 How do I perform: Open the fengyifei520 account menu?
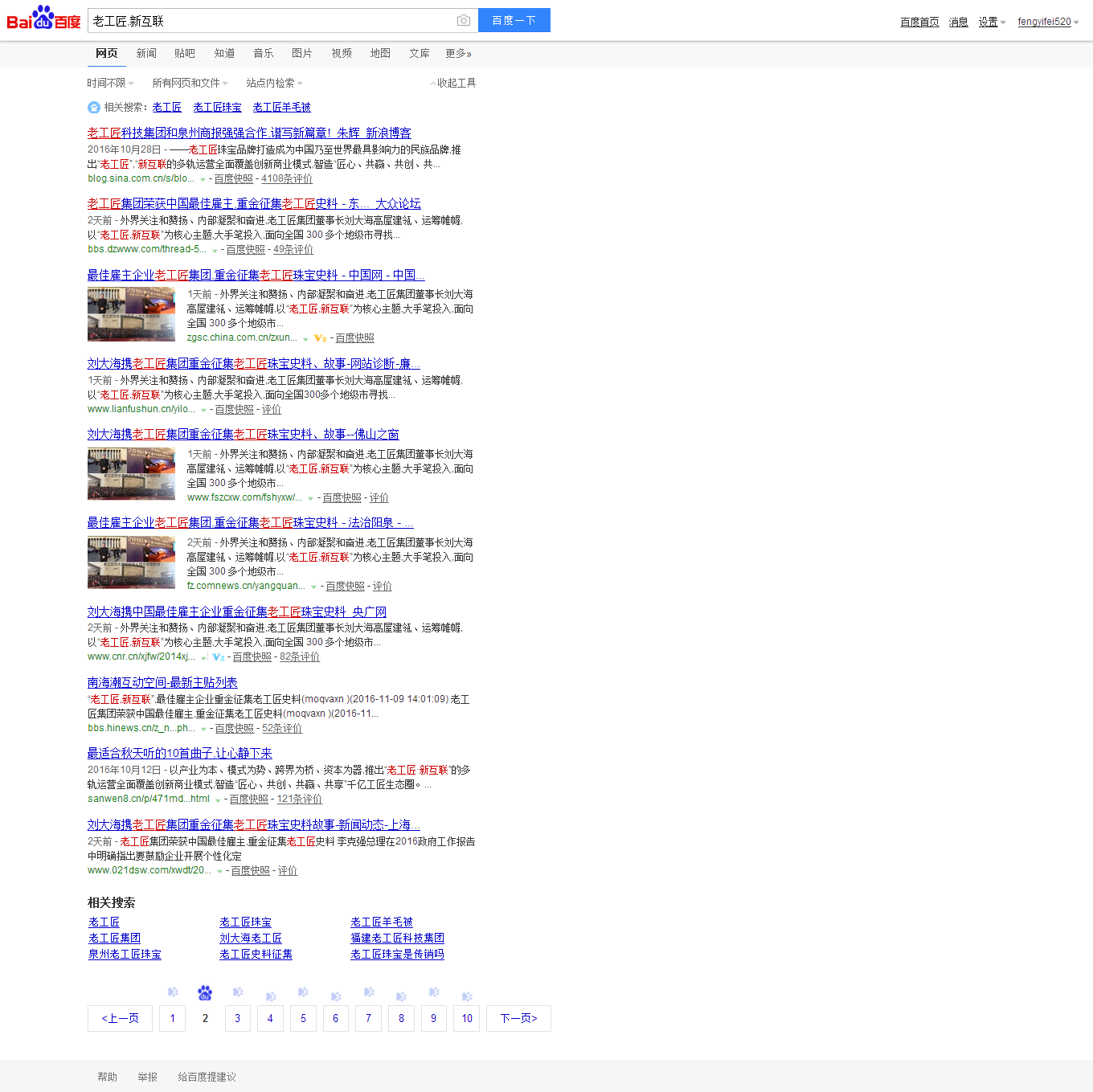coord(1048,22)
